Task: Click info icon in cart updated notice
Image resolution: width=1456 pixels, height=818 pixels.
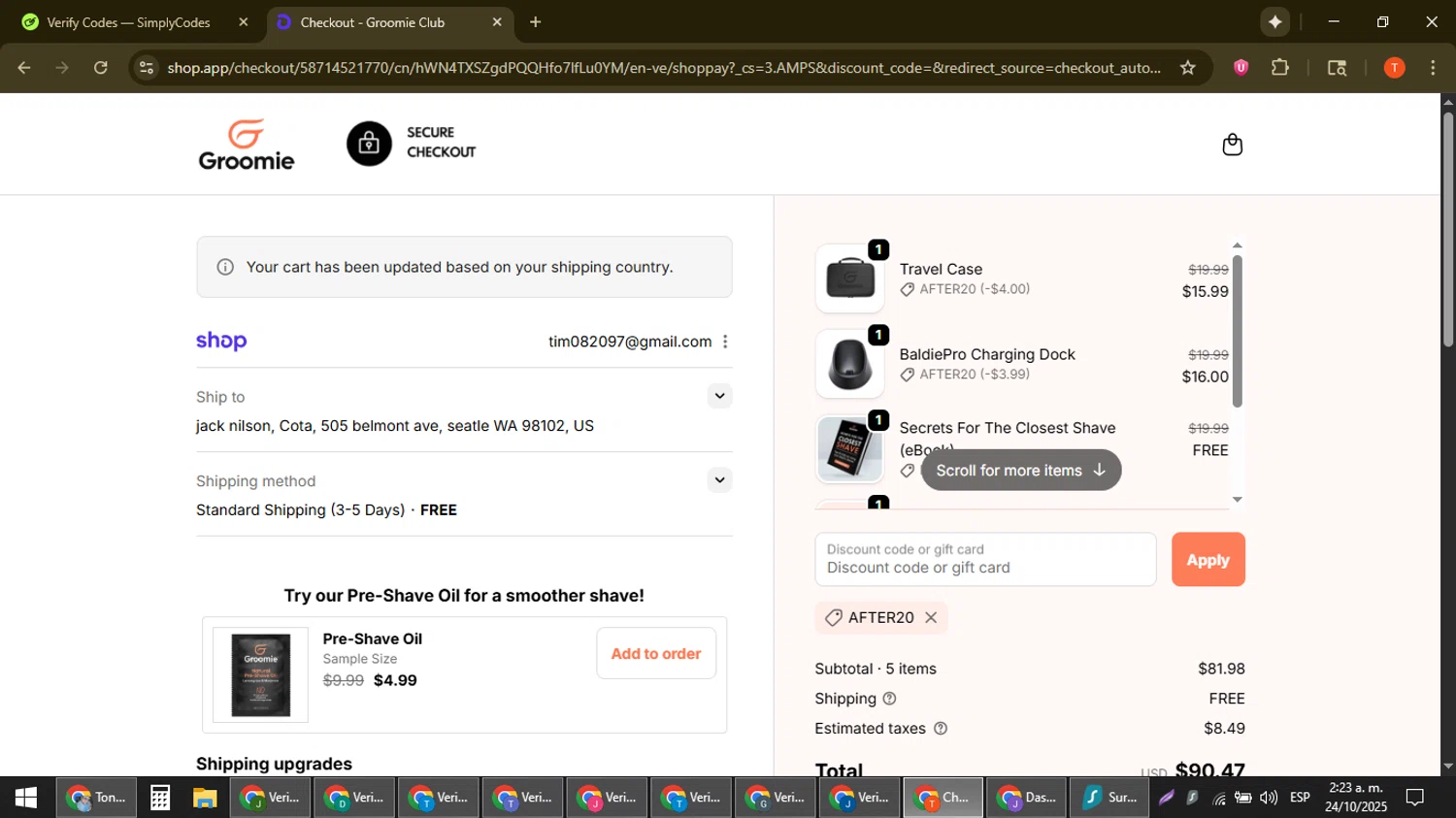Action: click(225, 267)
